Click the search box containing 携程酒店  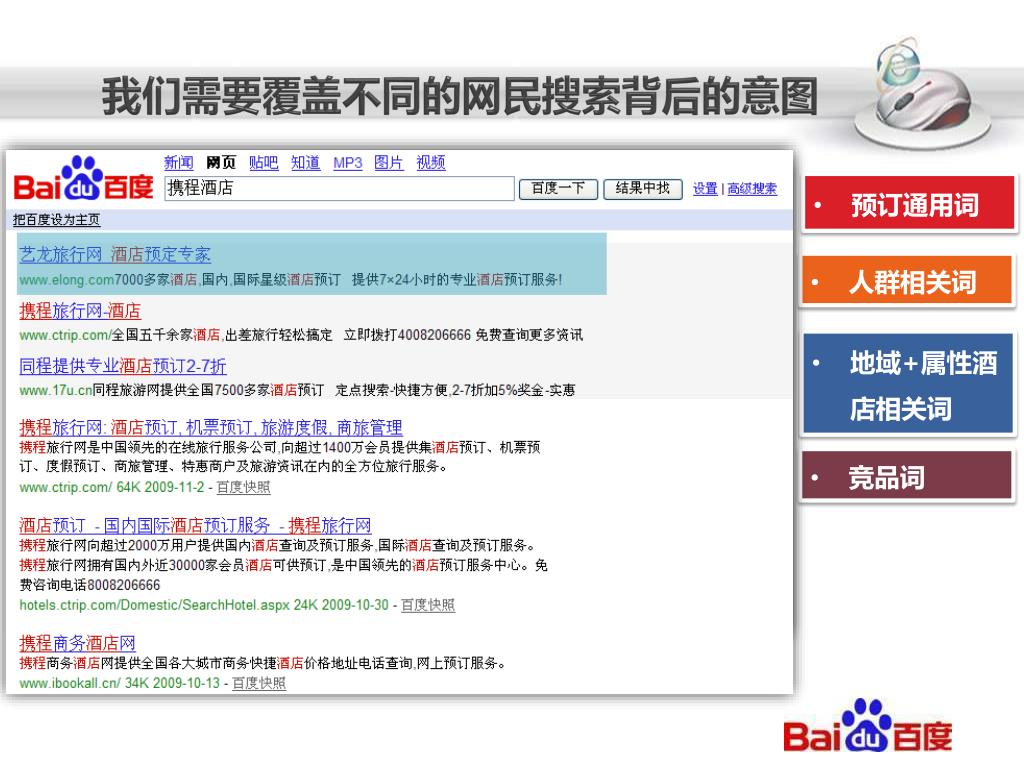(x=339, y=189)
